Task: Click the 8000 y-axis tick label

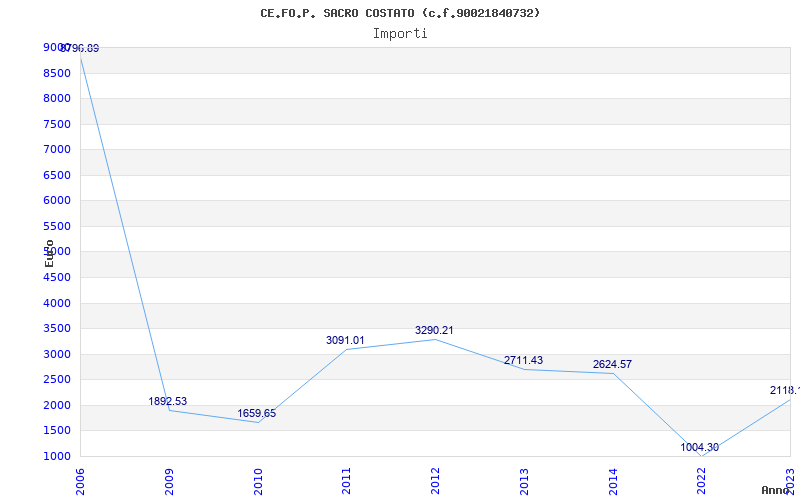Action: (57, 98)
